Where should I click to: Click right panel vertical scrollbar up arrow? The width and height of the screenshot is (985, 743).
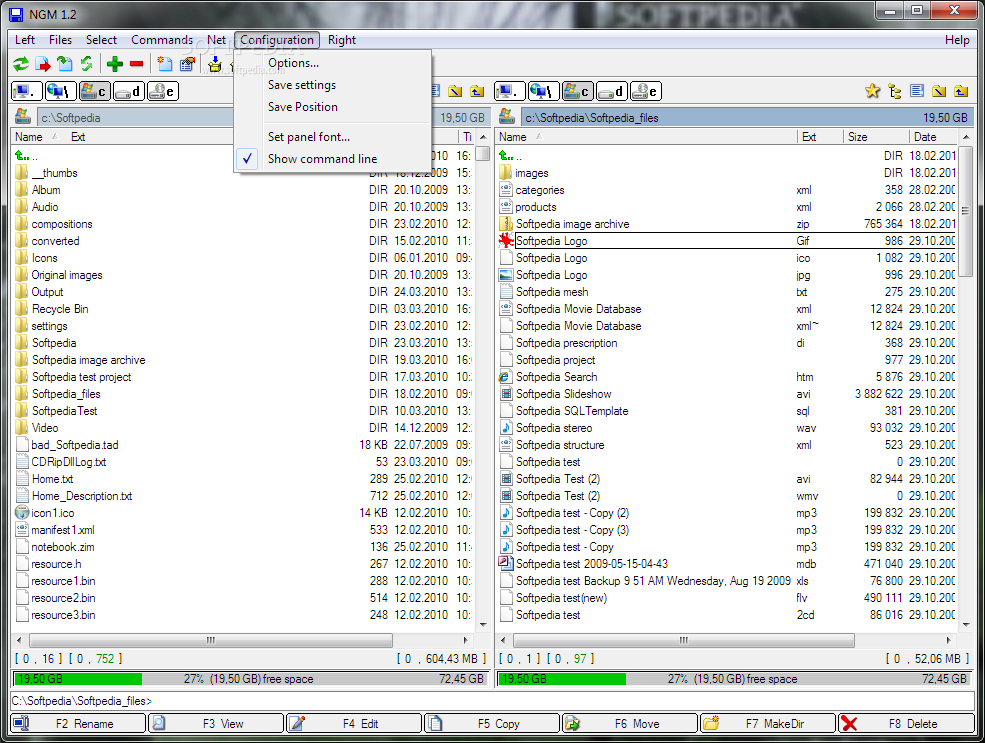coord(966,137)
